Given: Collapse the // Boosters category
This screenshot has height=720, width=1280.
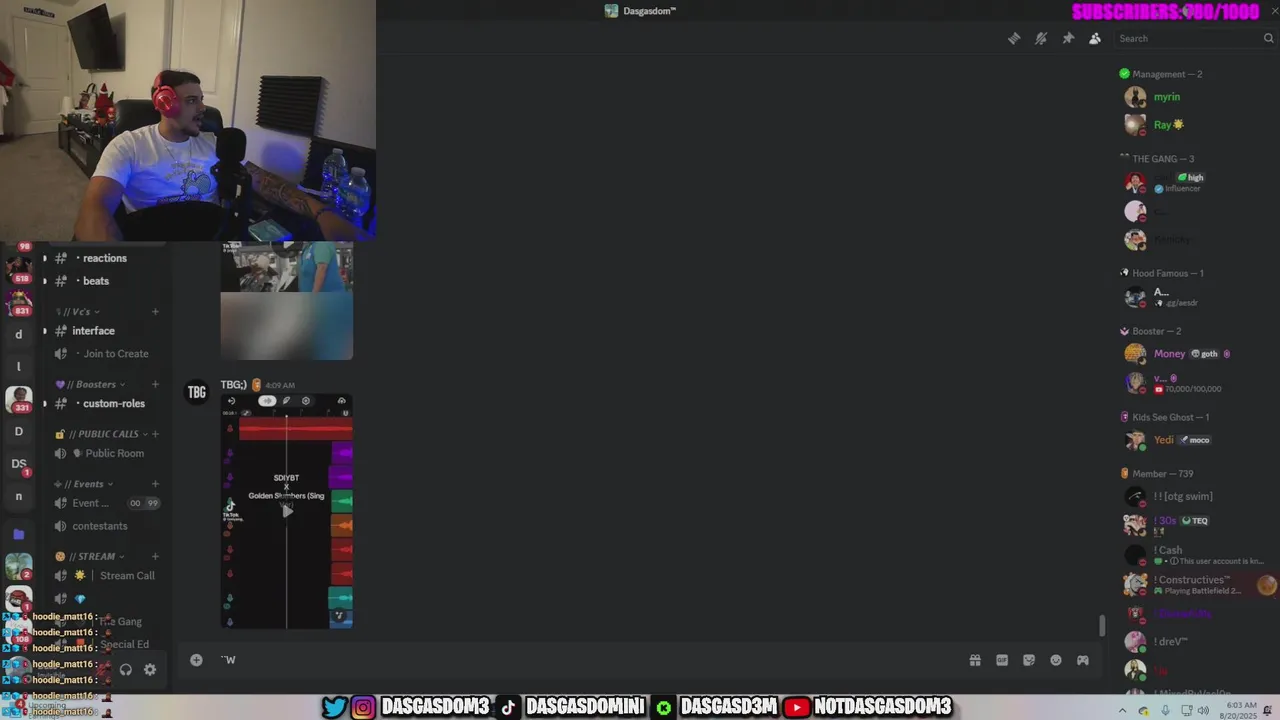Looking at the screenshot, I should coord(90,385).
